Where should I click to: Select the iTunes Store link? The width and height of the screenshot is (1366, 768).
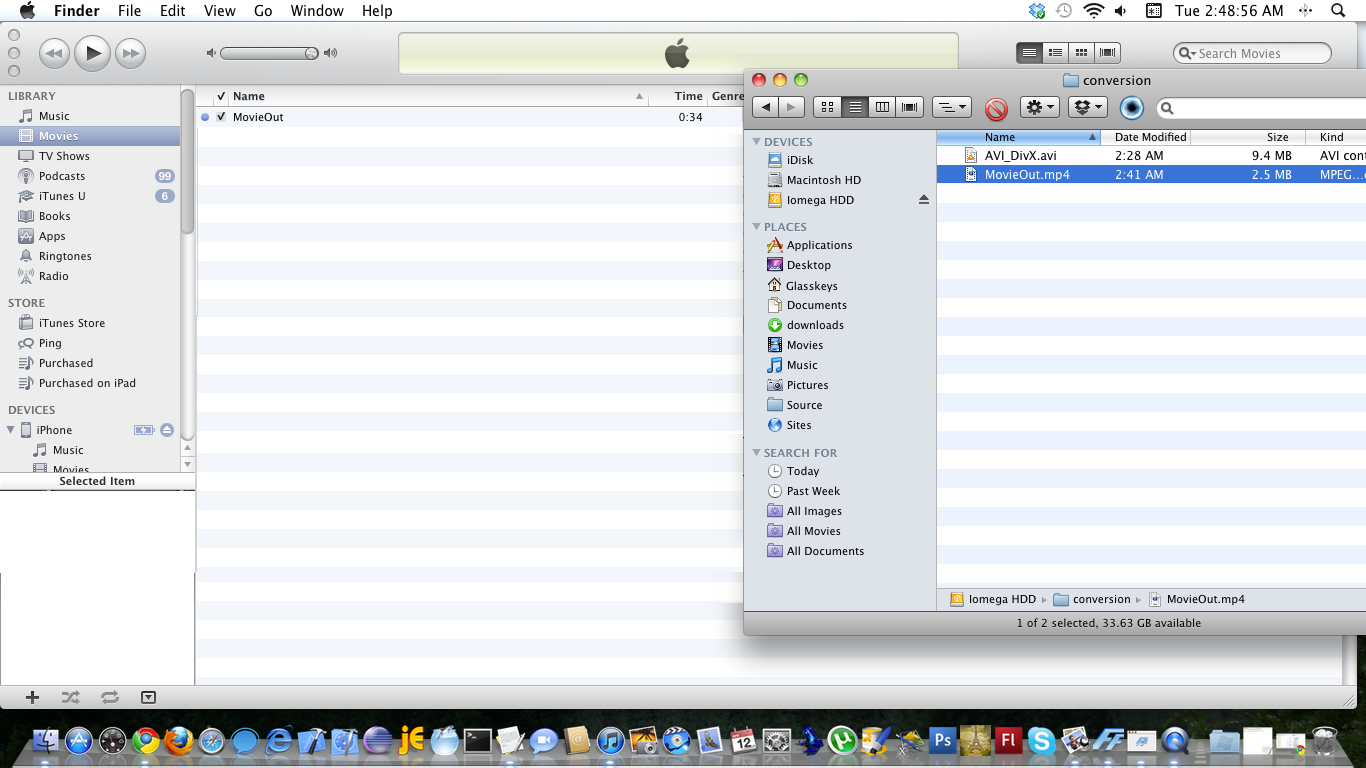(x=71, y=323)
